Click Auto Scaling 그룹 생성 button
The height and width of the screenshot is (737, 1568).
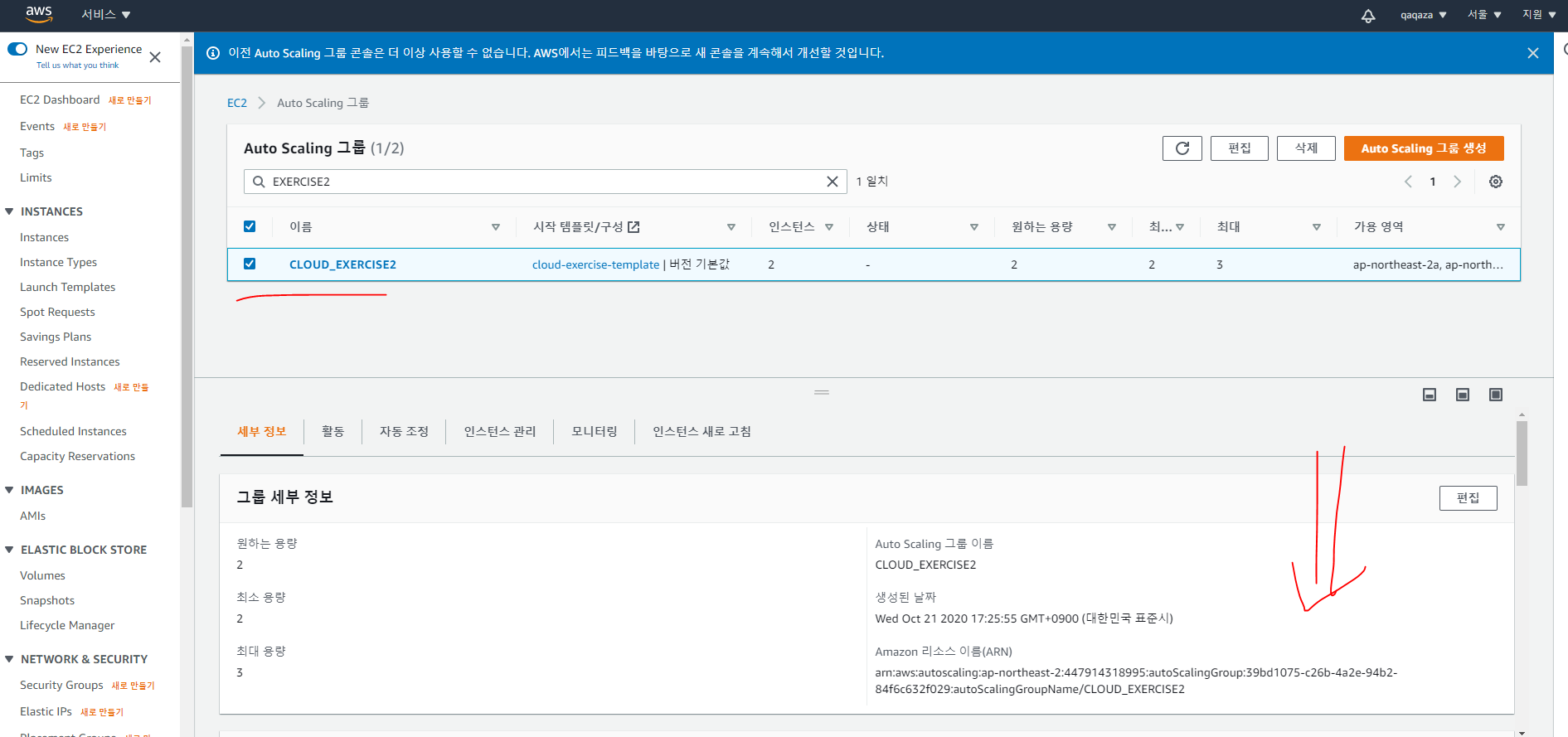[x=1423, y=148]
